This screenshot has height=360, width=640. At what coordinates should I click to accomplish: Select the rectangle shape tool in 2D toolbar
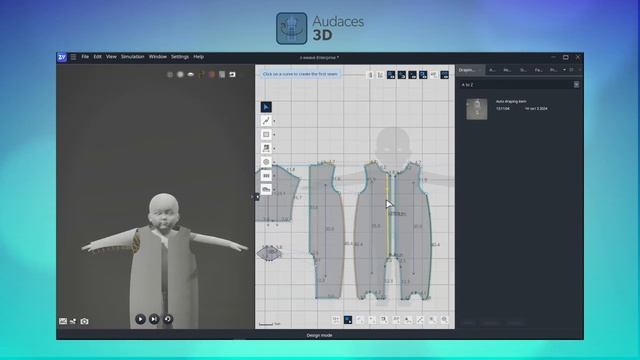tap(266, 134)
